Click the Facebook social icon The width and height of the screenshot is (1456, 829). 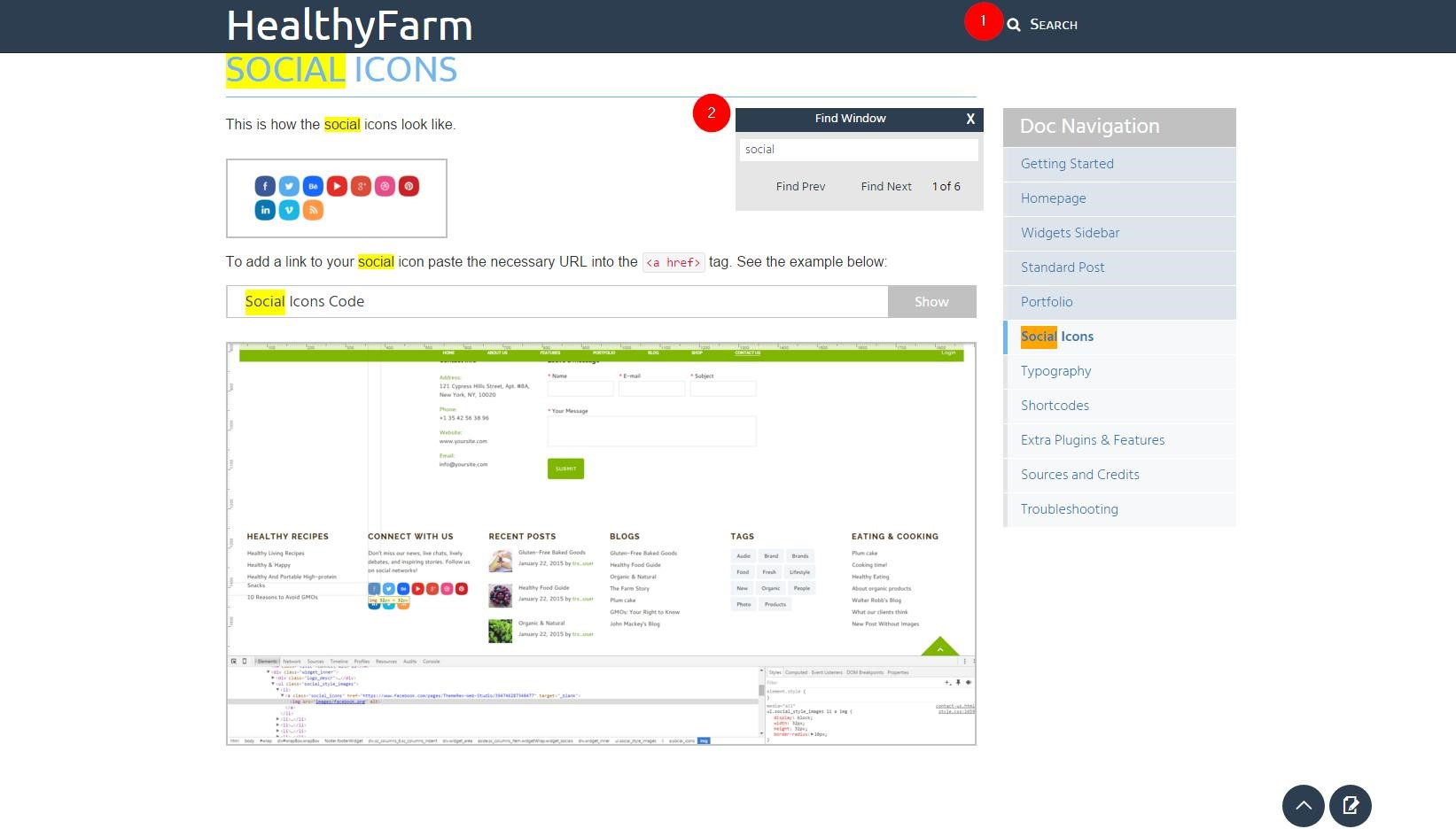coord(265,186)
